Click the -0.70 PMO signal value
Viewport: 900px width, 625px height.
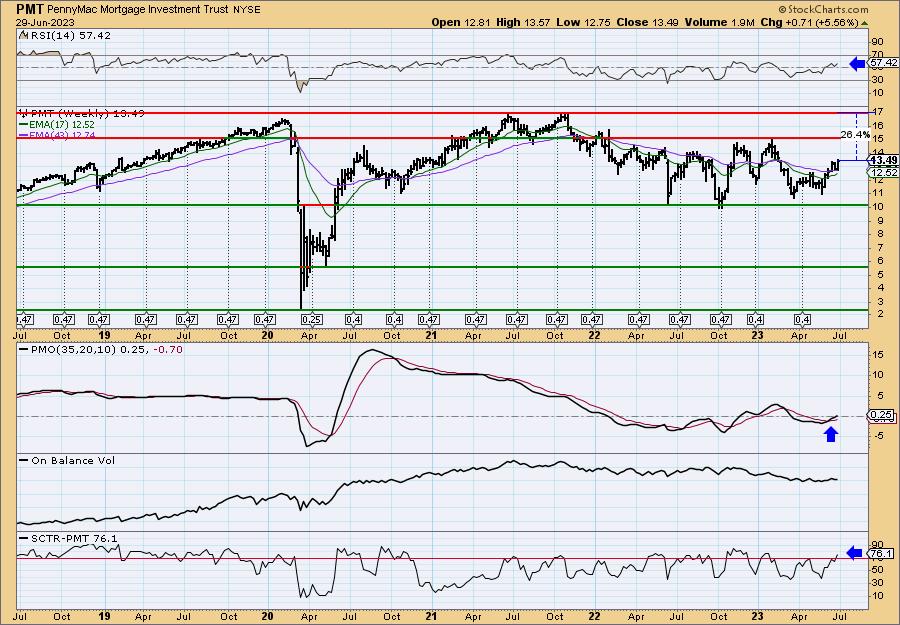click(168, 349)
